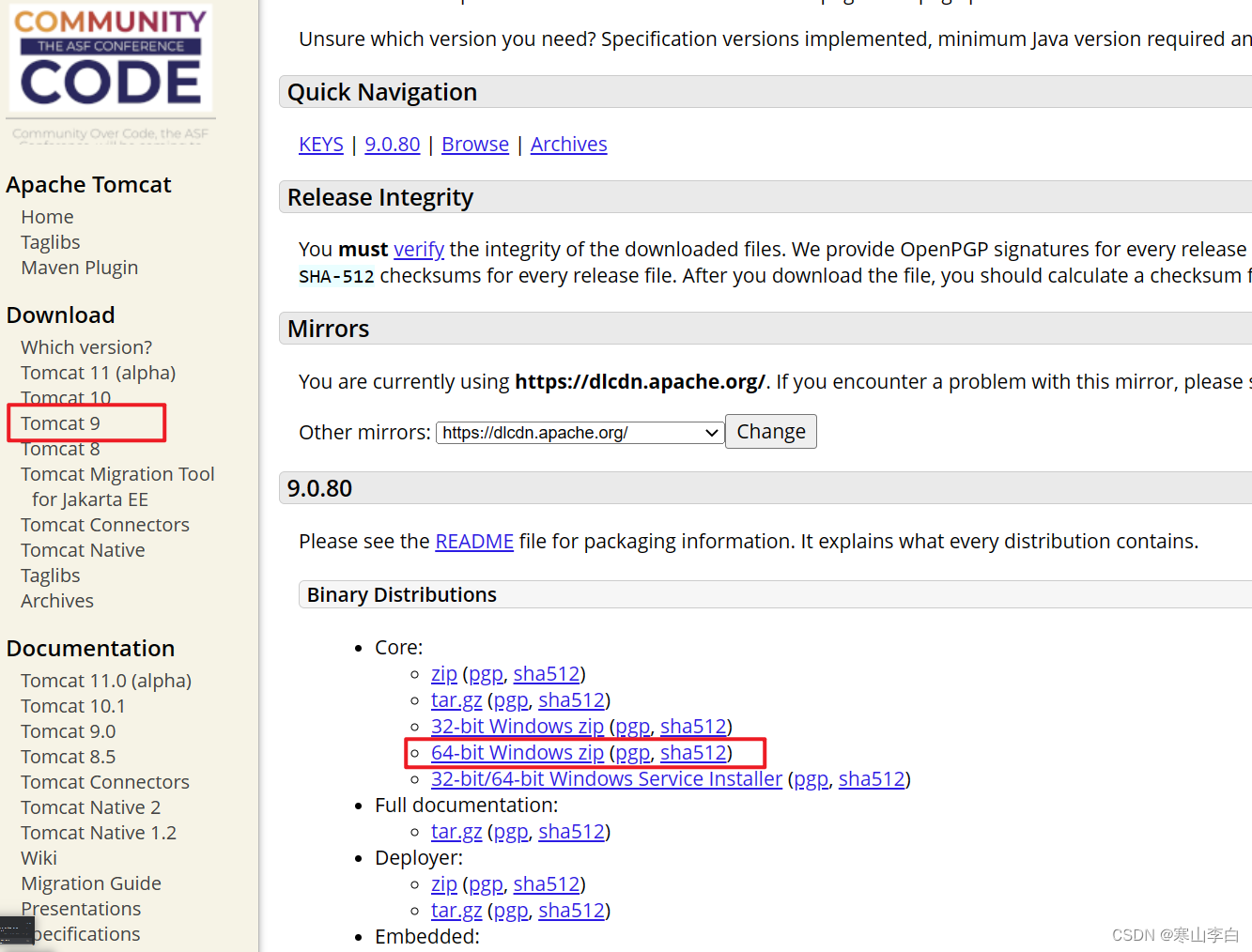Download 32-bit/64-bit Windows Service Installer
This screenshot has height=952, width=1252.
[x=607, y=779]
